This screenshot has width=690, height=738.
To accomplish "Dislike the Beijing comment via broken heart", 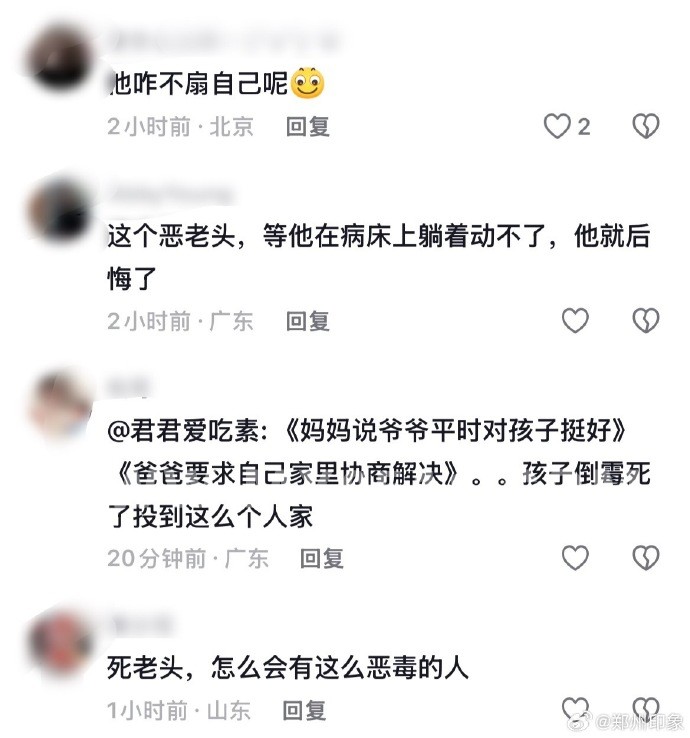I will [646, 126].
